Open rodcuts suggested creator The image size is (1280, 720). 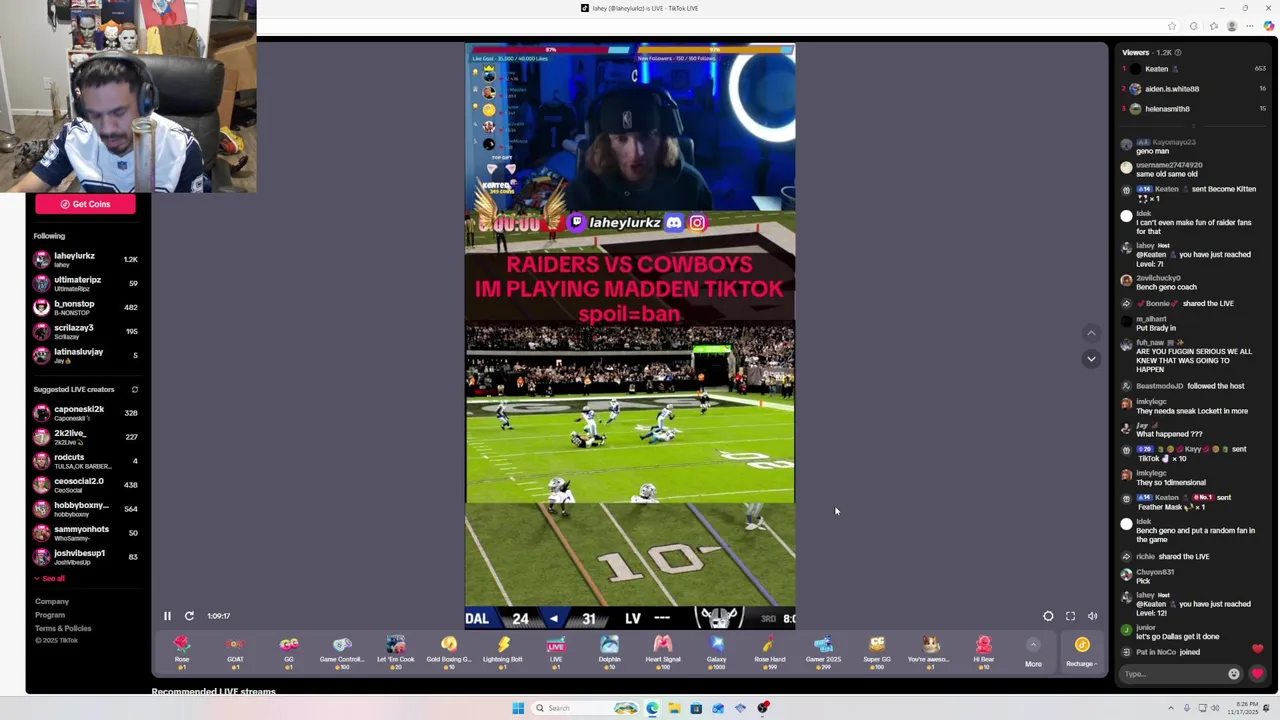point(86,460)
